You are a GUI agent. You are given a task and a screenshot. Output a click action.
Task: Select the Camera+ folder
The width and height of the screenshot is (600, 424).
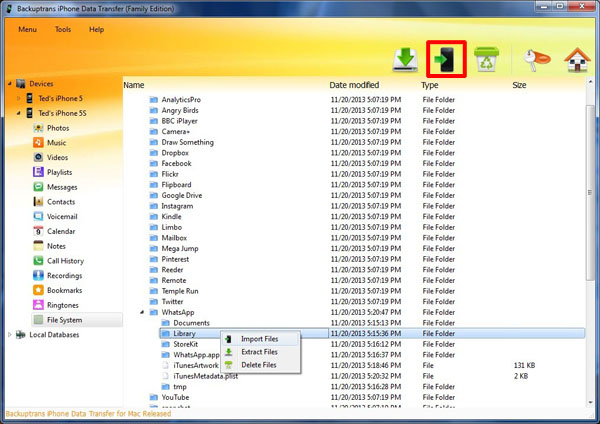(176, 132)
